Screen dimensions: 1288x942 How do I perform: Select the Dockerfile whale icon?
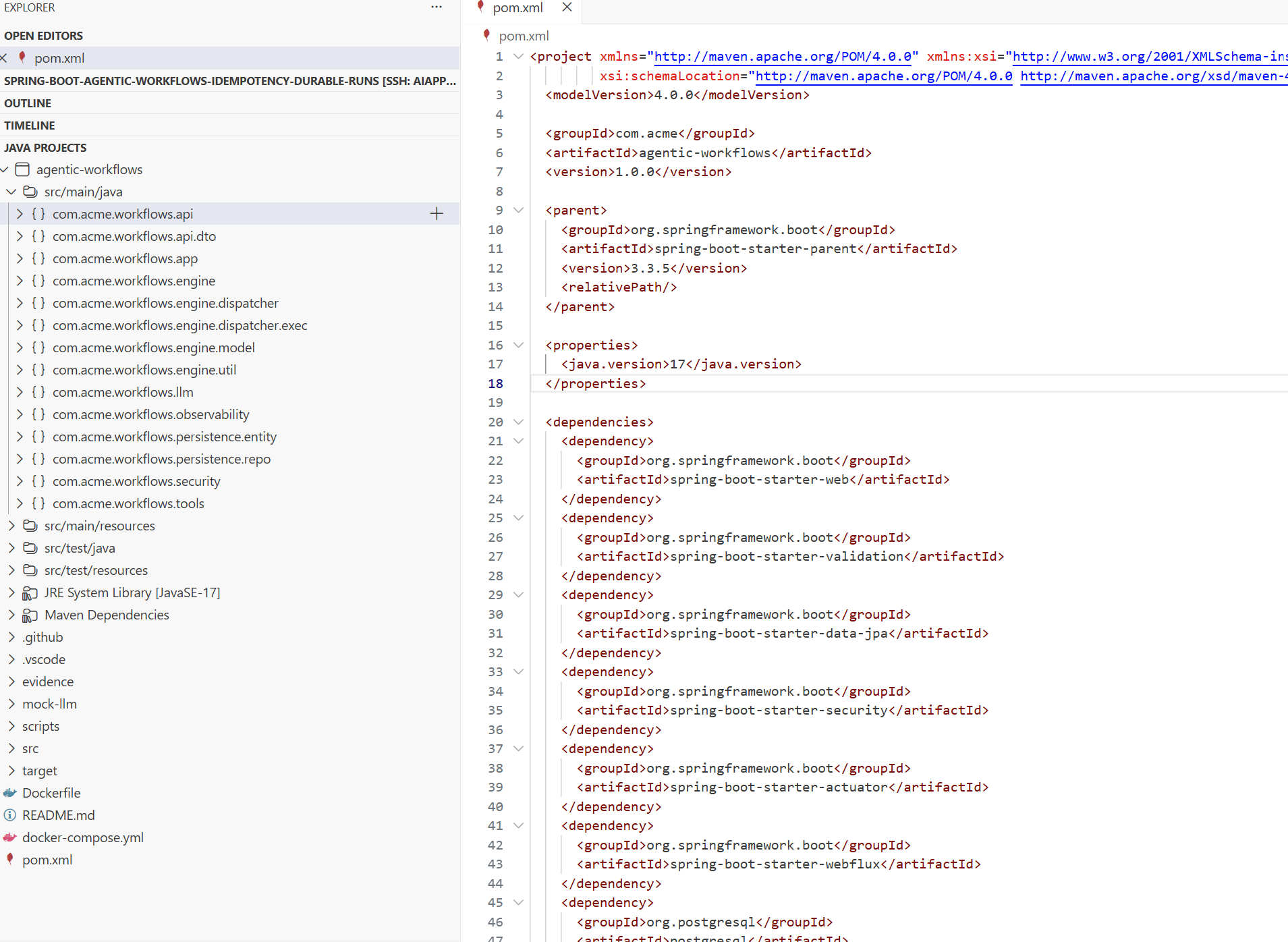point(9,792)
